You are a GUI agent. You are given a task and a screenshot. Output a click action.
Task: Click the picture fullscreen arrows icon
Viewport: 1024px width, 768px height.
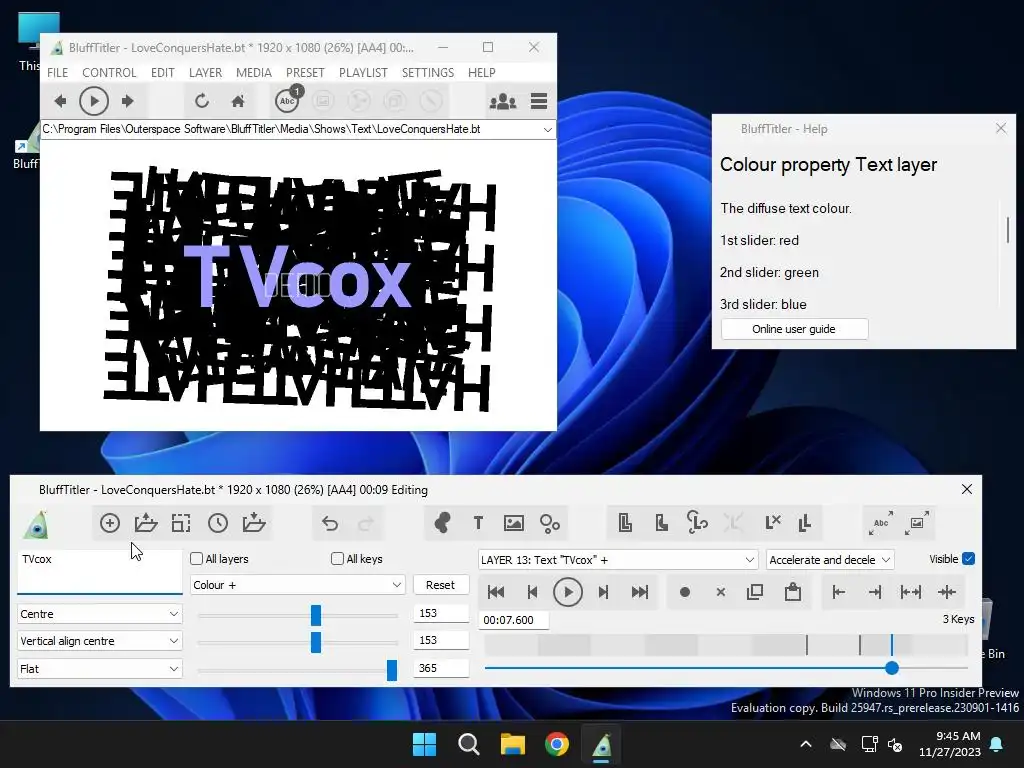point(917,523)
